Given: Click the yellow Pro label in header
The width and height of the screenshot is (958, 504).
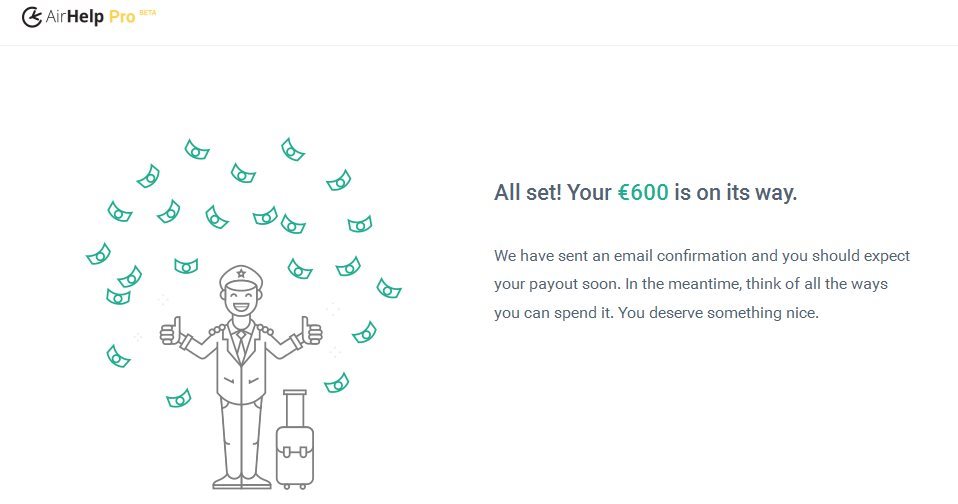Looking at the screenshot, I should pos(122,17).
